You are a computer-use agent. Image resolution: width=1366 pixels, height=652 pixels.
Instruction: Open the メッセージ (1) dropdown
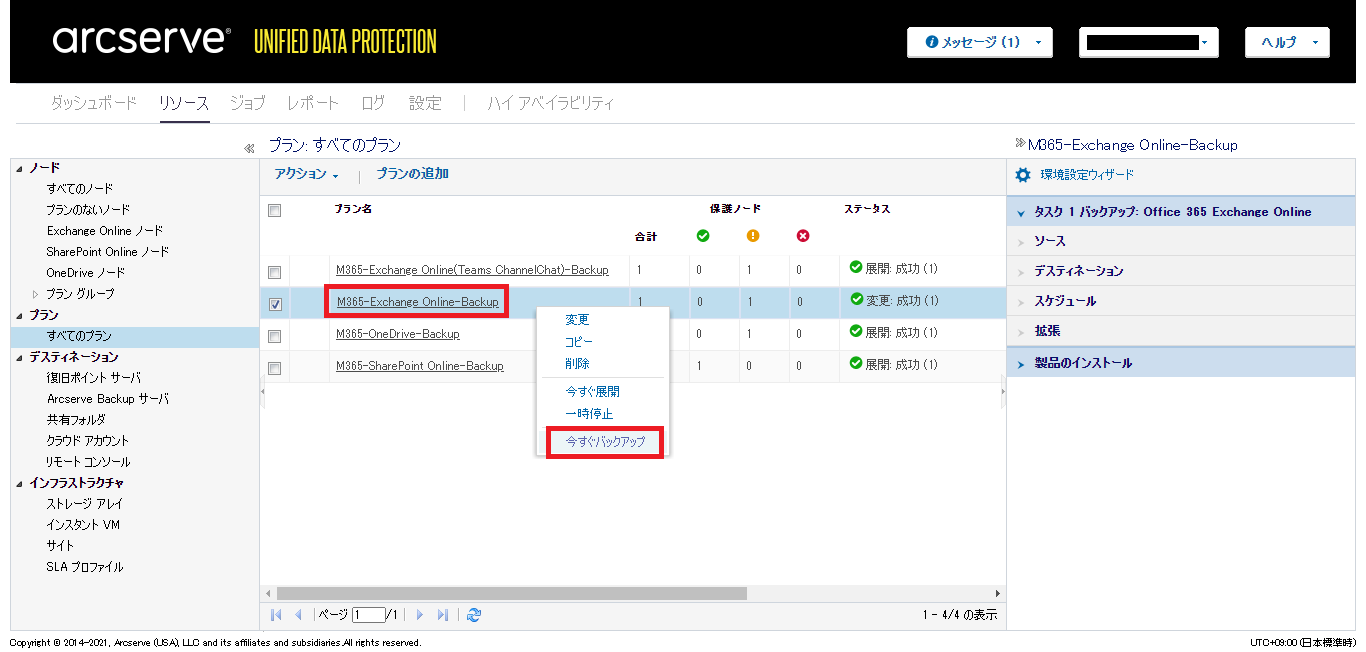[980, 42]
